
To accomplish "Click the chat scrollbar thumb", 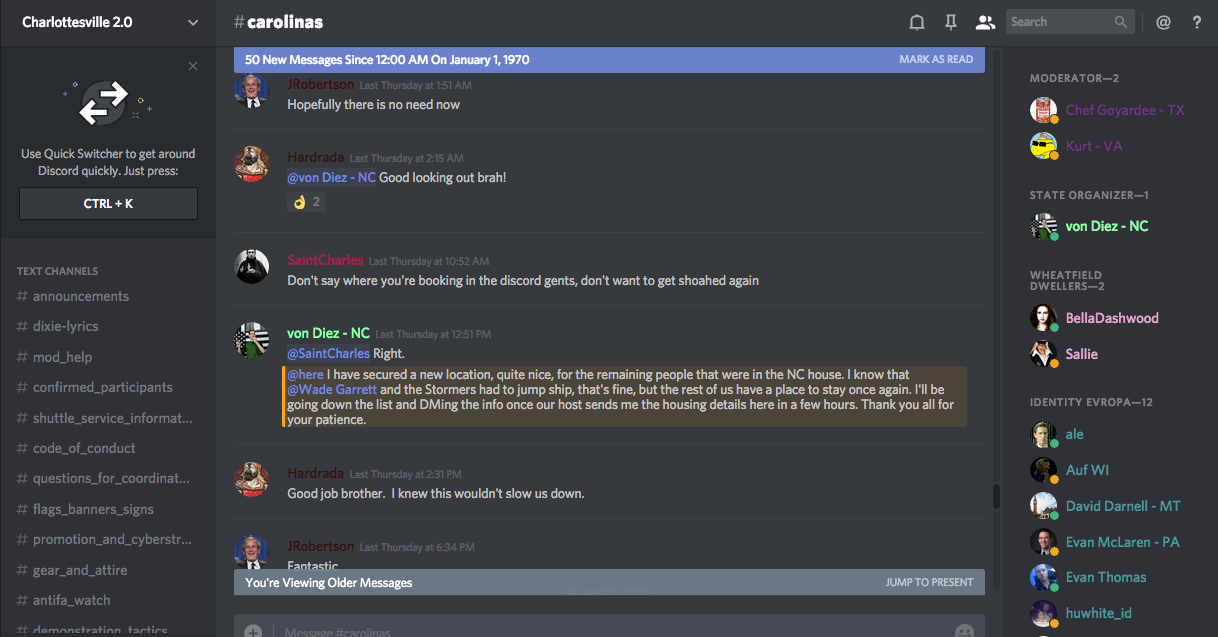I will coord(995,496).
